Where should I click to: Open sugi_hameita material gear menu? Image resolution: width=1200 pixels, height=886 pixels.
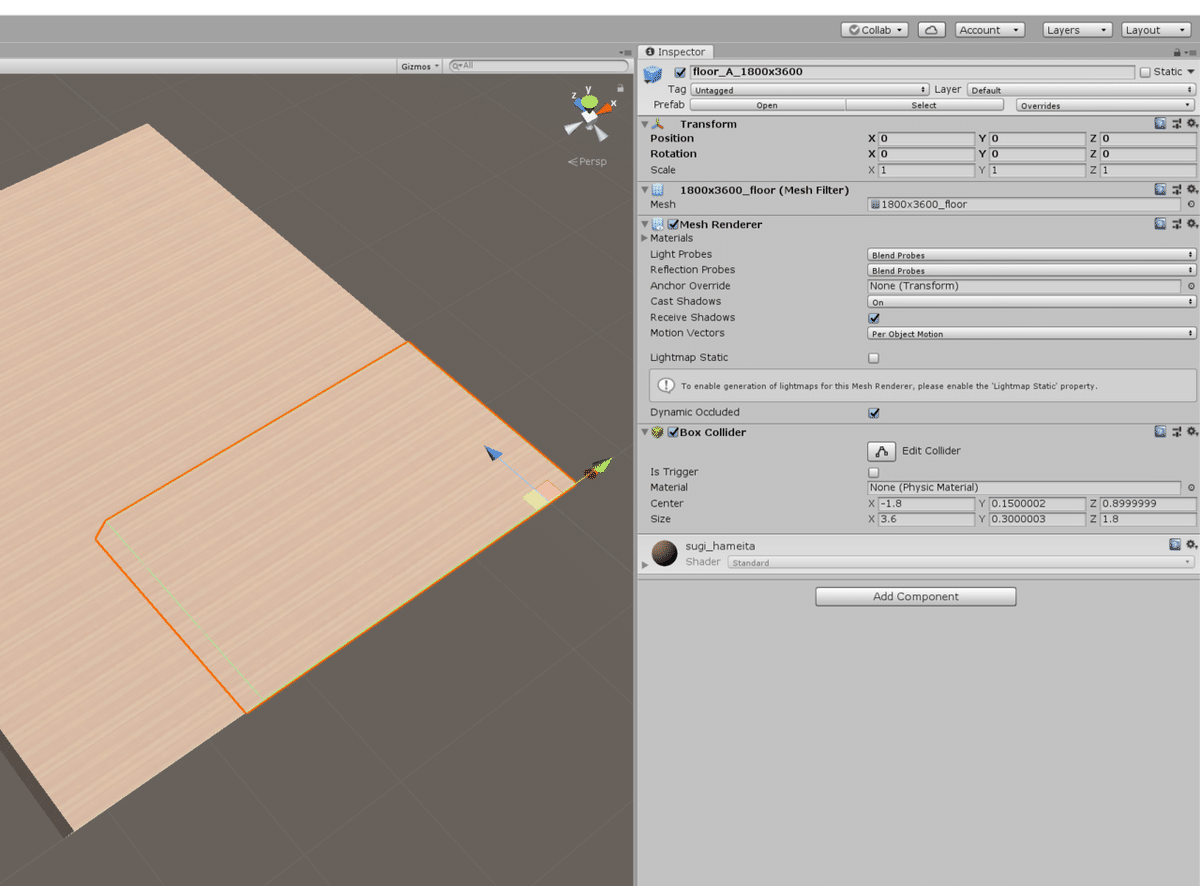tap(1191, 545)
